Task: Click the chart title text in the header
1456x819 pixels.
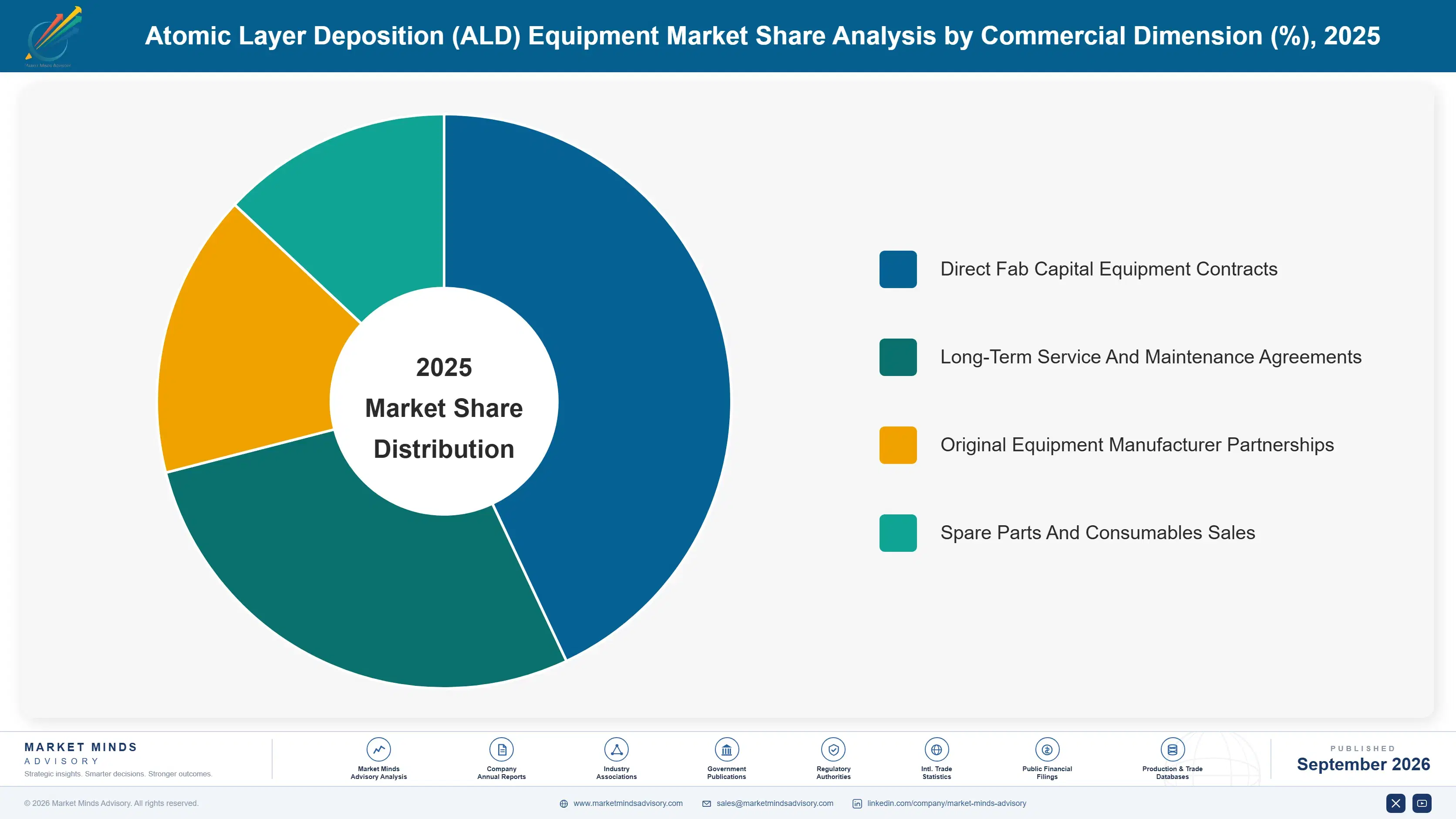Action: (762, 36)
